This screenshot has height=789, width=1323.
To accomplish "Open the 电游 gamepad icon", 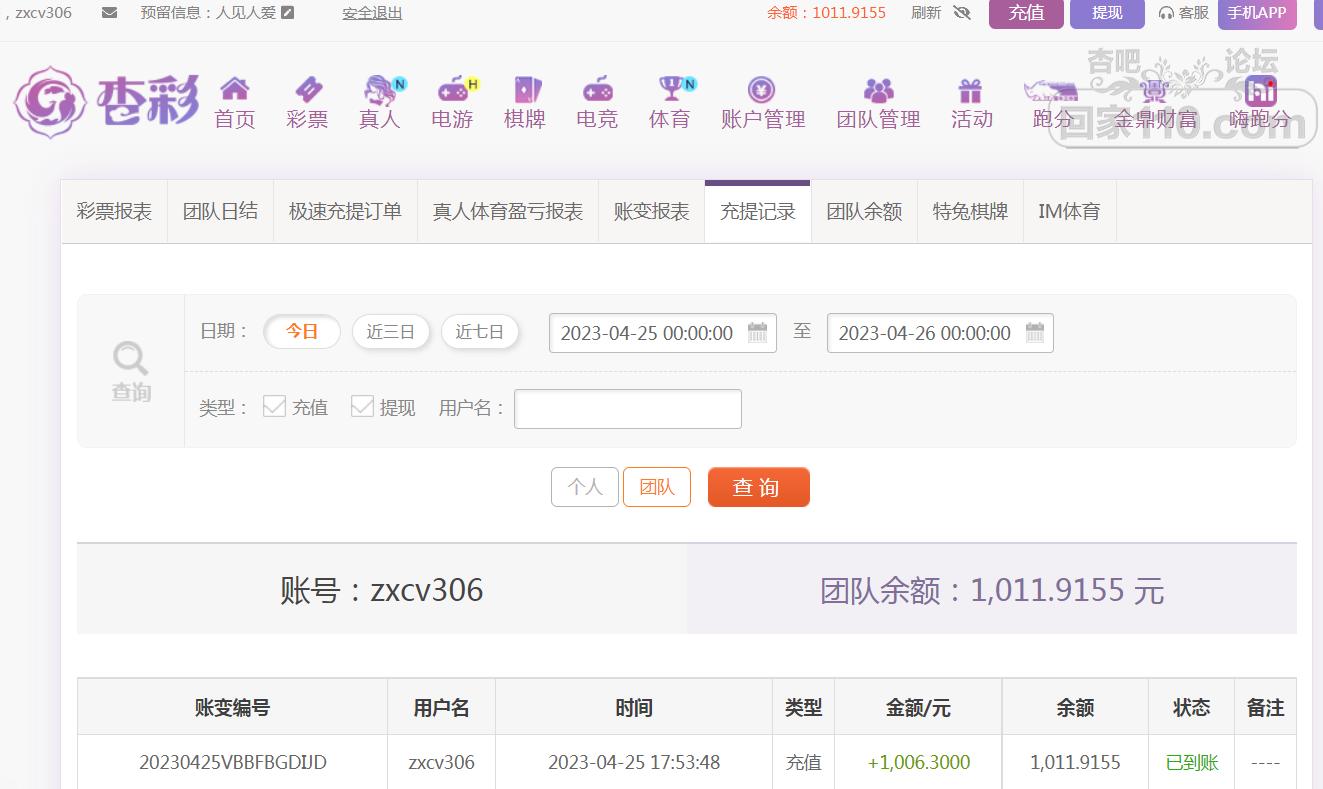I will click(x=453, y=90).
